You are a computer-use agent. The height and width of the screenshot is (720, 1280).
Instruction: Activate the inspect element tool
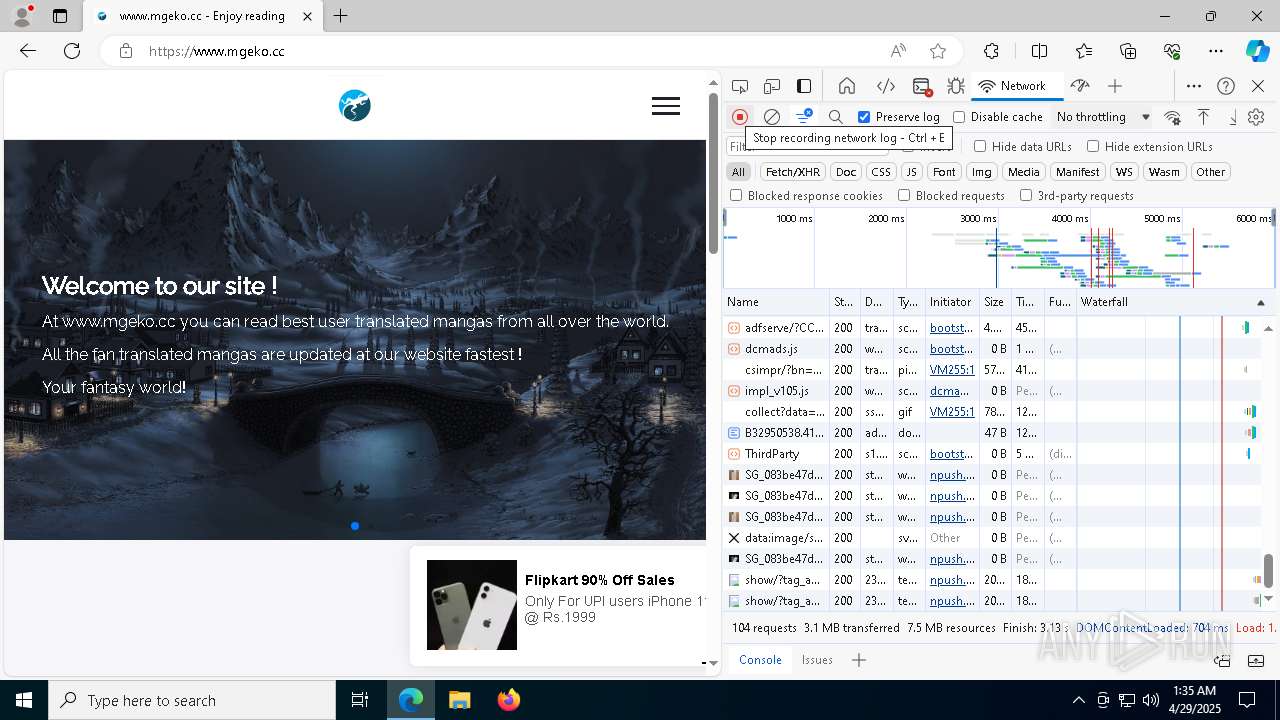(740, 86)
